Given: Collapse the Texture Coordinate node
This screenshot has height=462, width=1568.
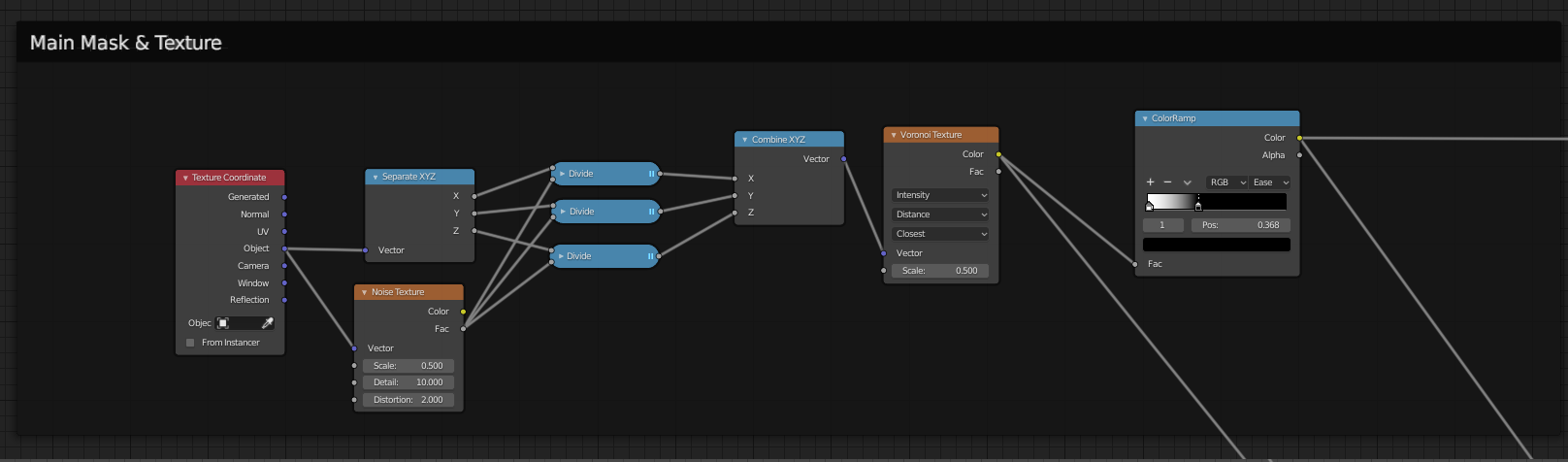Looking at the screenshot, I should tap(185, 179).
